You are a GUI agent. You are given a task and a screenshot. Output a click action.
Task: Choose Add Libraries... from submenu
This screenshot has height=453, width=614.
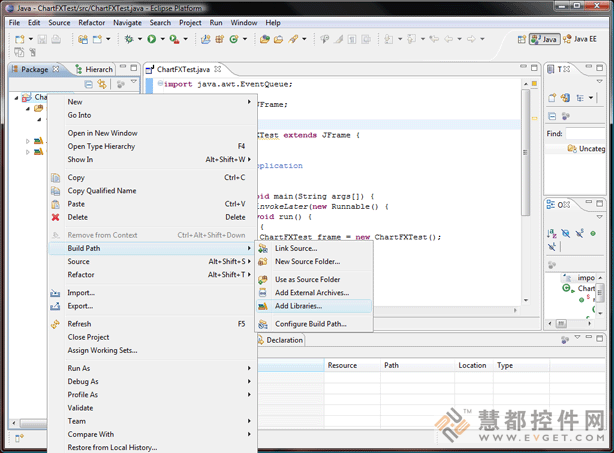coord(314,306)
